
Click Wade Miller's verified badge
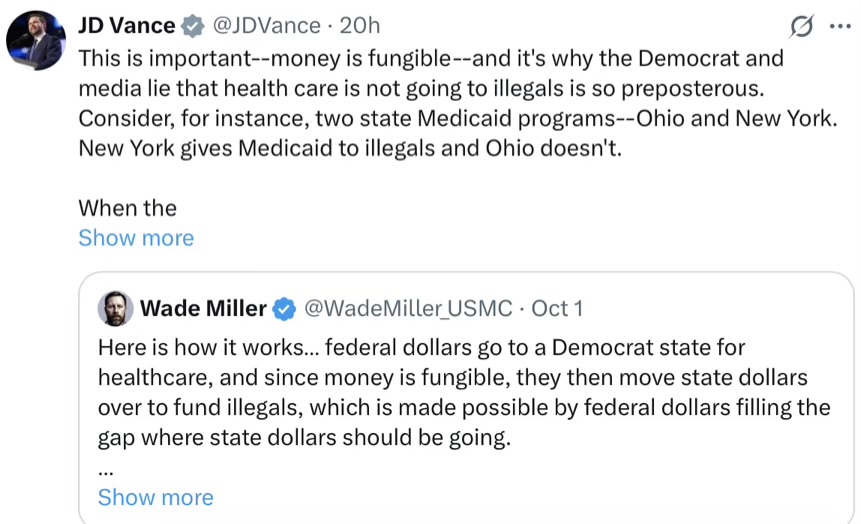click(x=284, y=309)
